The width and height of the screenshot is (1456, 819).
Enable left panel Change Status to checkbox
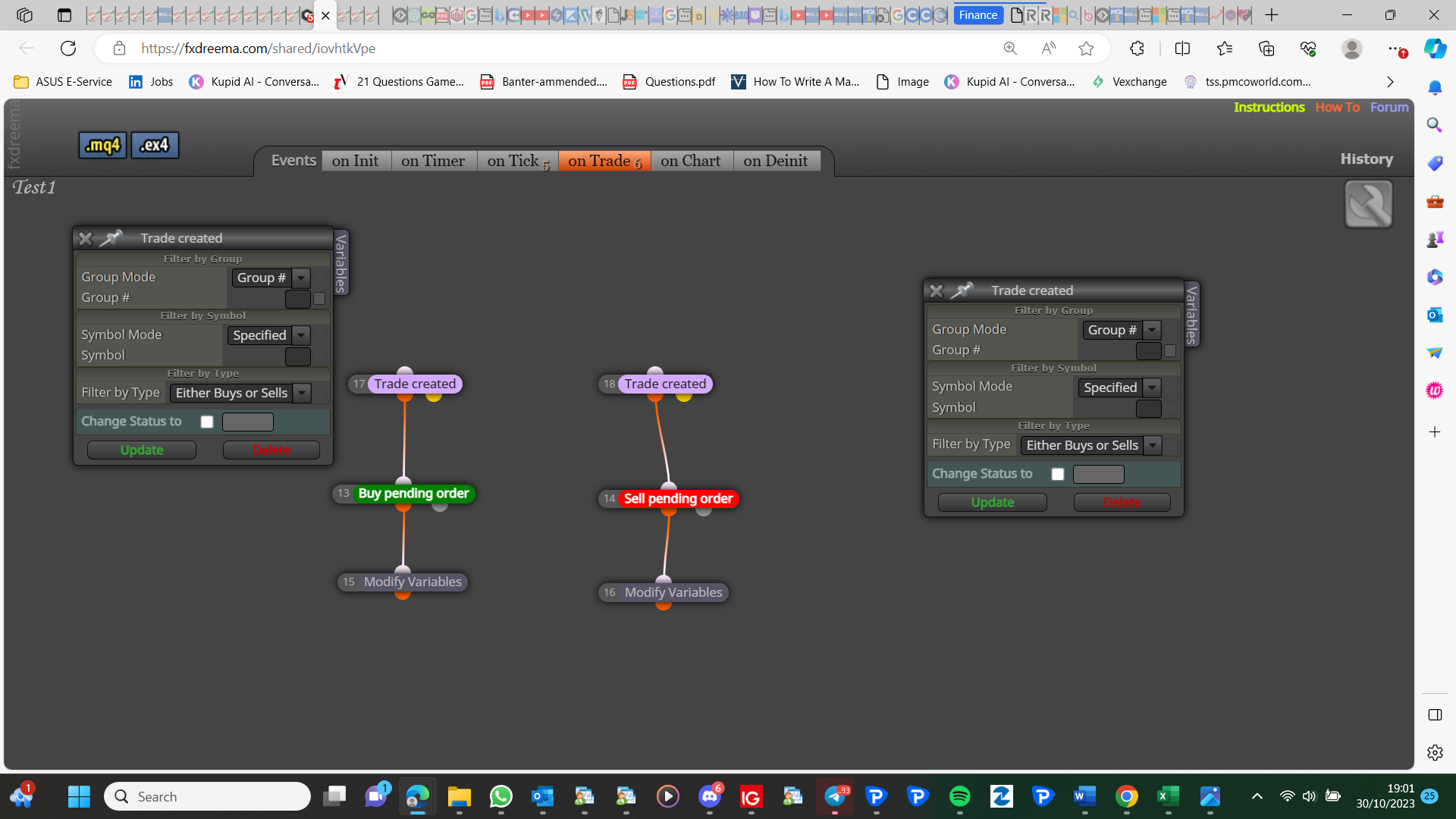[207, 422]
